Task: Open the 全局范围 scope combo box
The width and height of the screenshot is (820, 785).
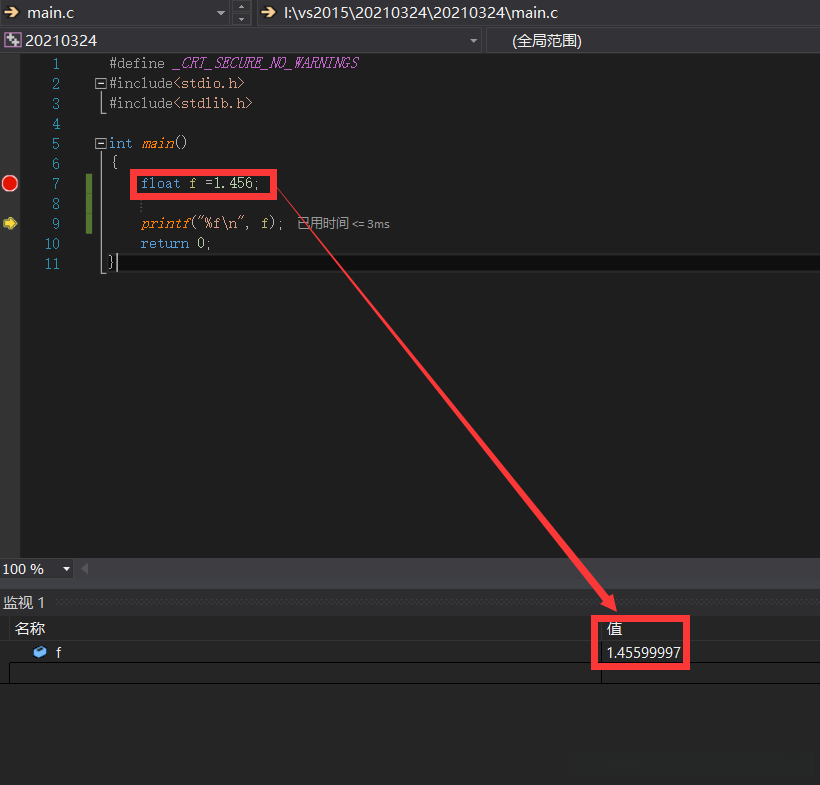Action: pos(653,41)
